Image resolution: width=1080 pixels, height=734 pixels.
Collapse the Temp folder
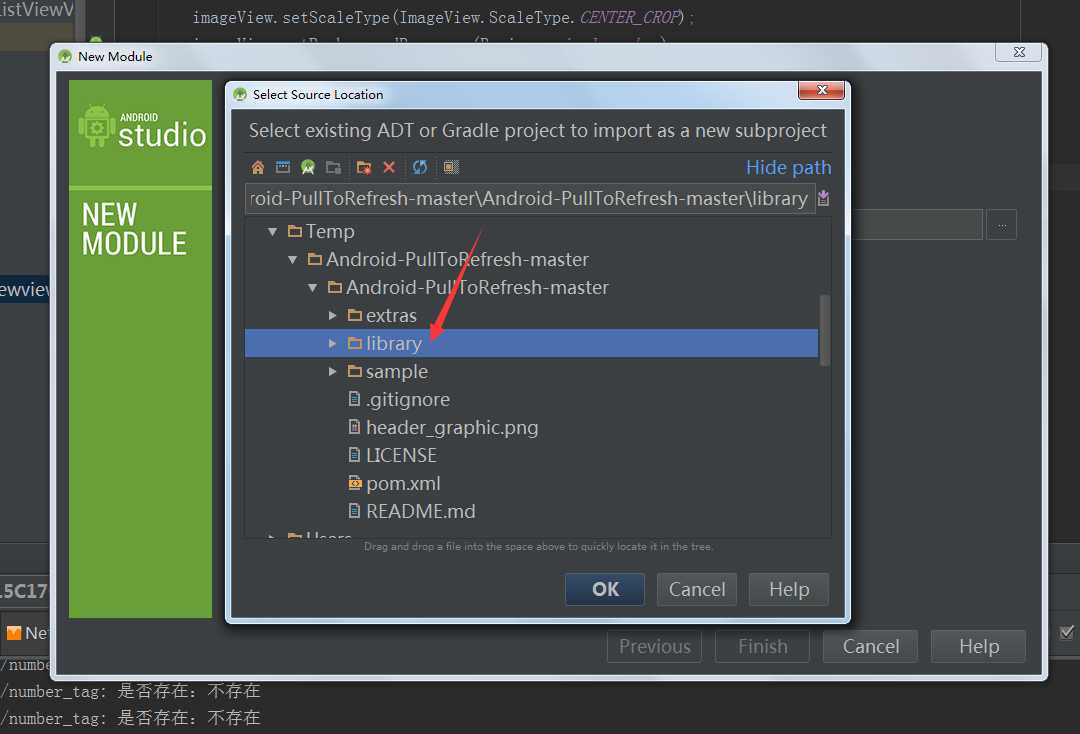tap(273, 231)
